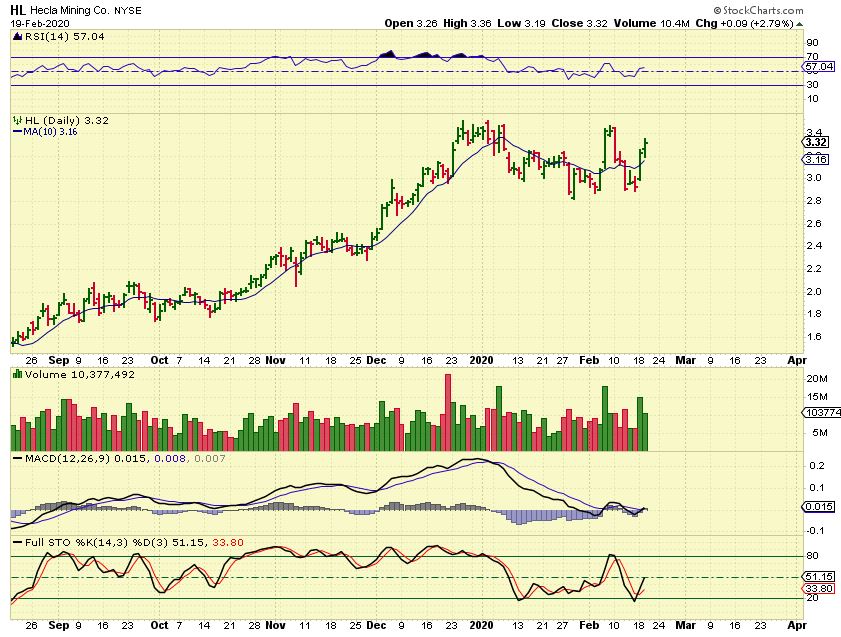Image resolution: width=841 pixels, height=637 pixels.
Task: Click the 51.15 stochastic %K tag
Action: [819, 576]
